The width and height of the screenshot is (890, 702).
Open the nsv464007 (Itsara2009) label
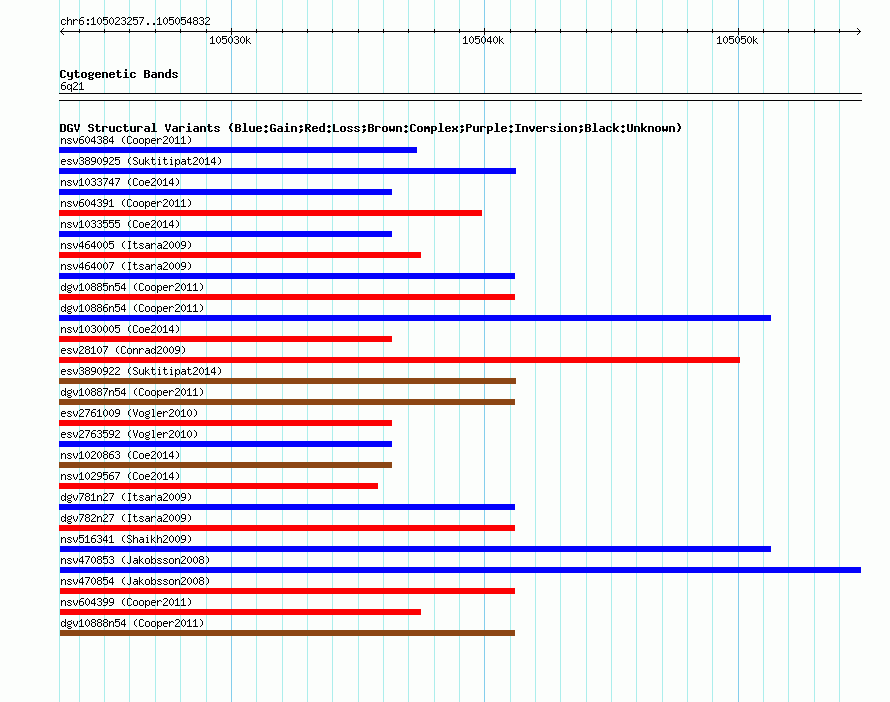point(126,266)
